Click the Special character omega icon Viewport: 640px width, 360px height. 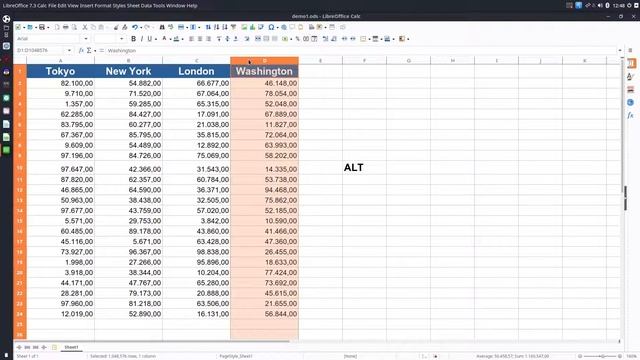click(x=271, y=27)
